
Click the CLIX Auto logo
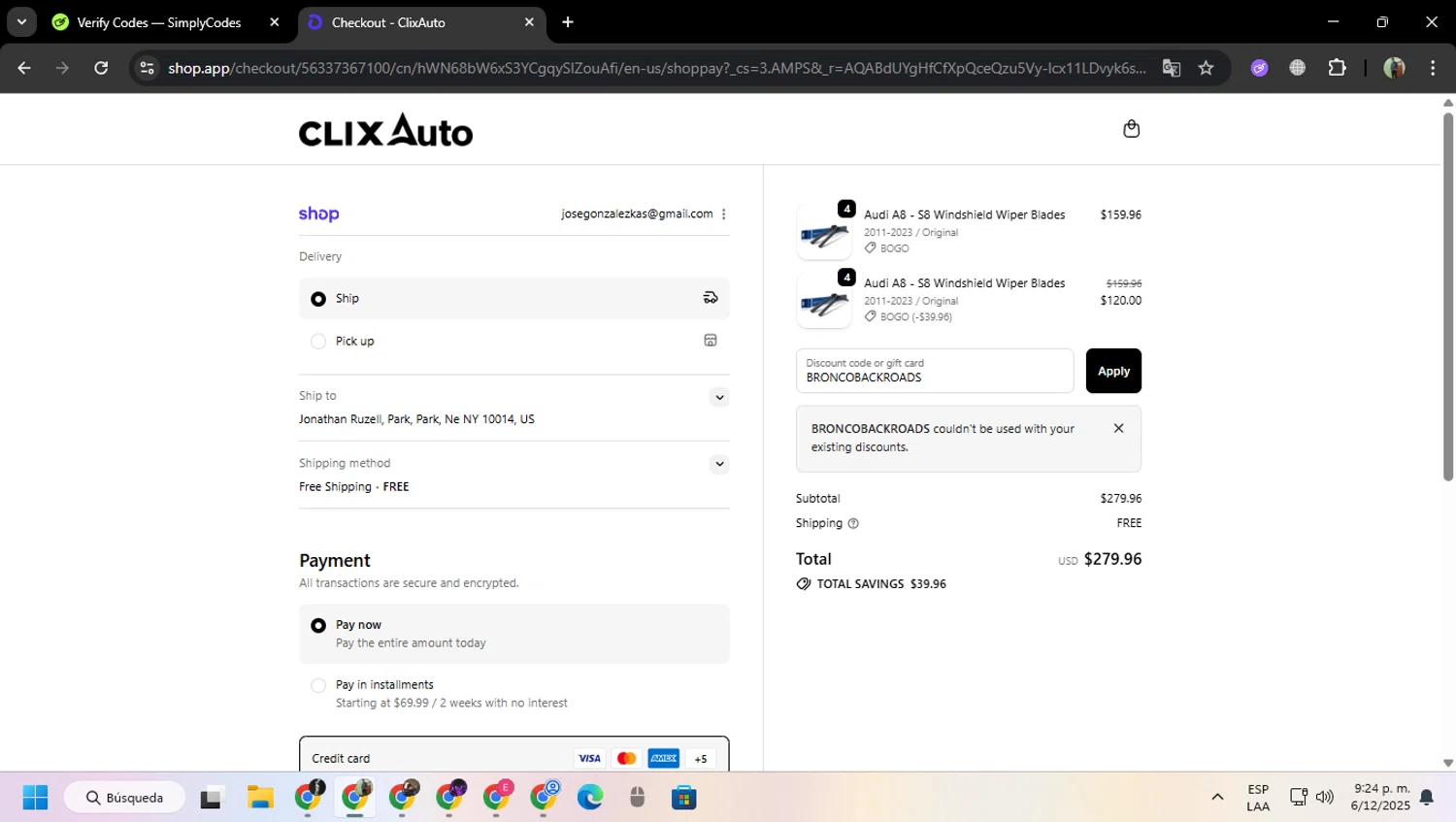point(385,130)
